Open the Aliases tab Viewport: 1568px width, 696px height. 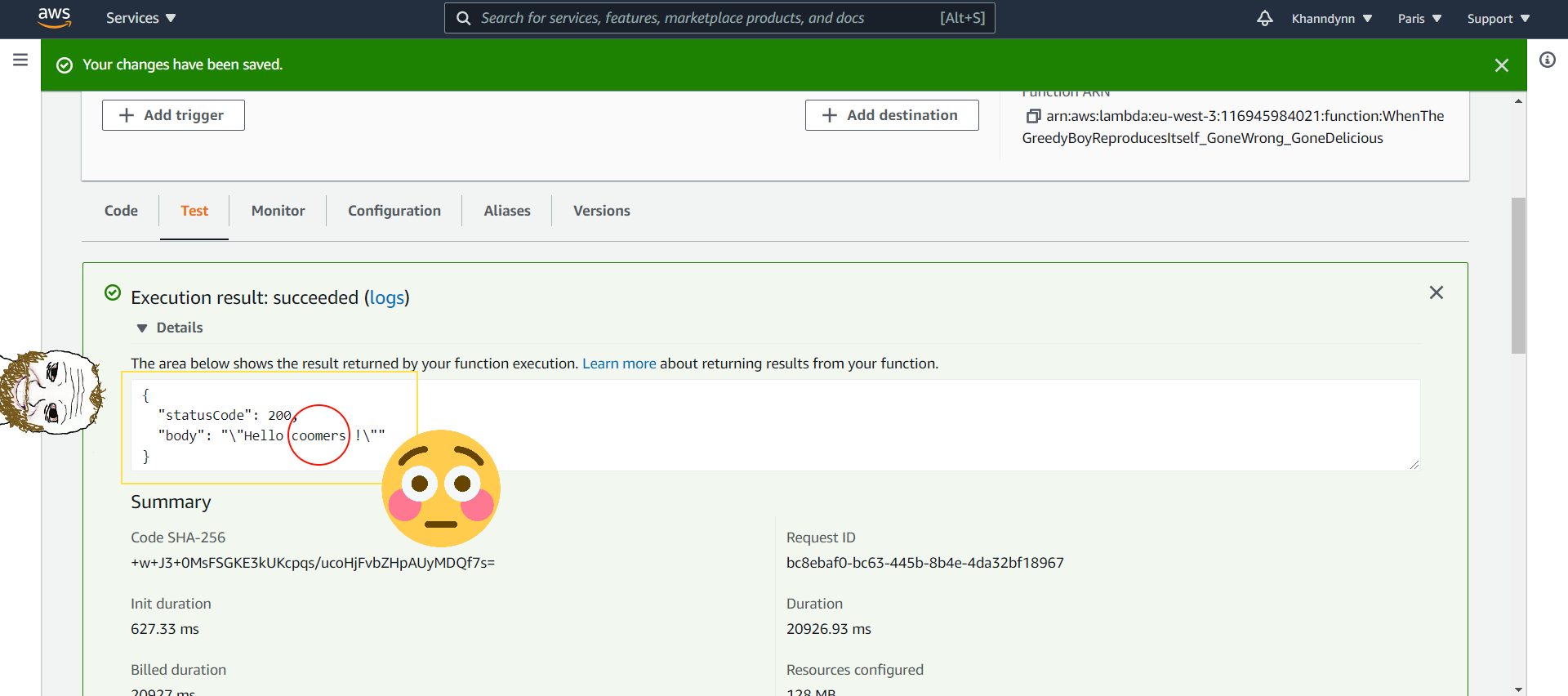pos(507,211)
